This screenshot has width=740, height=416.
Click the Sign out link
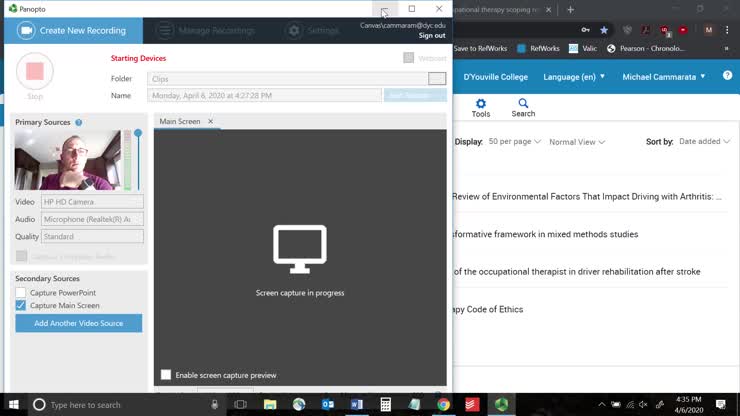click(432, 36)
